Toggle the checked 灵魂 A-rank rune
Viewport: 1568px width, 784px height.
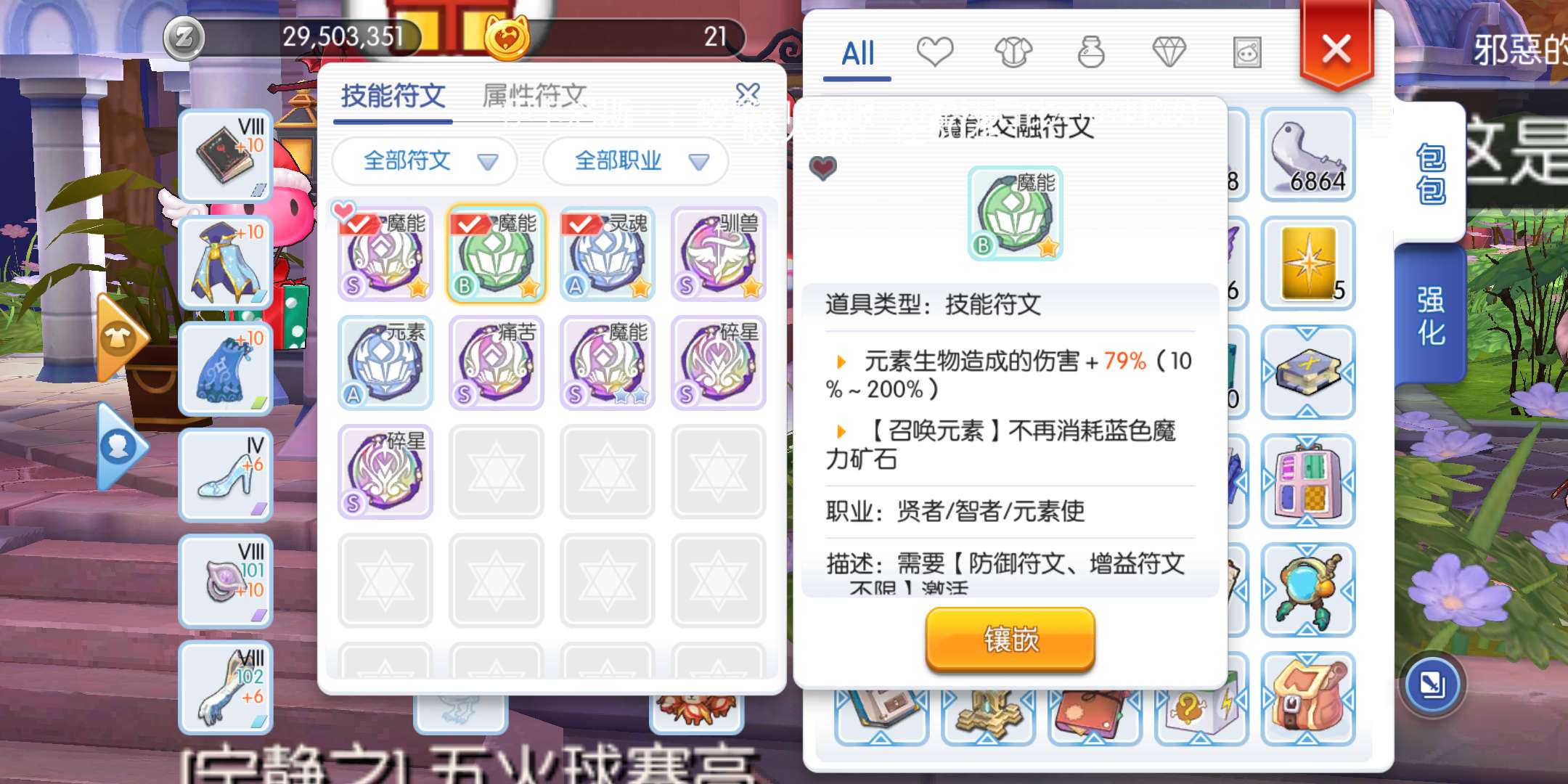pos(608,254)
